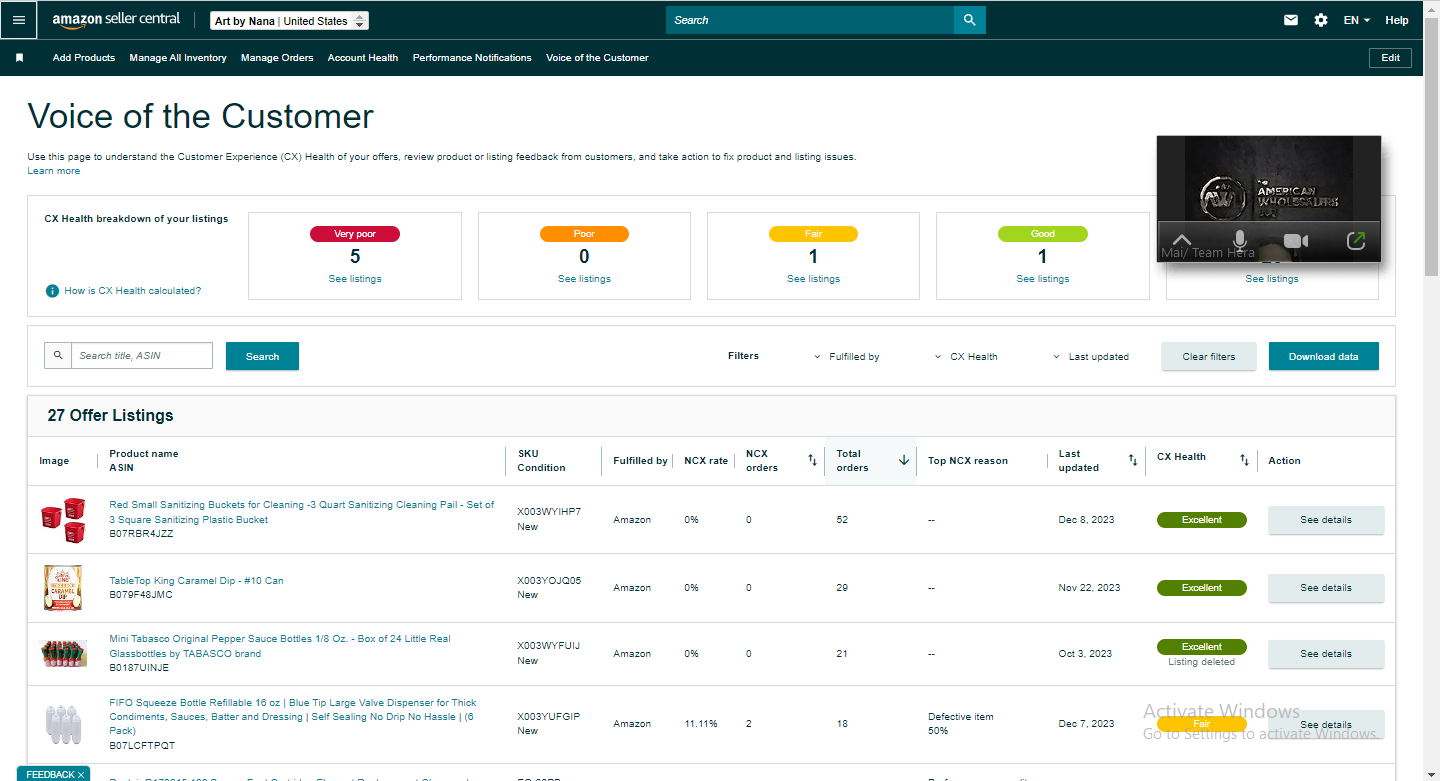Click the share/pop-out icon in meeting overlay
This screenshot has height=781, width=1440.
pos(1356,241)
